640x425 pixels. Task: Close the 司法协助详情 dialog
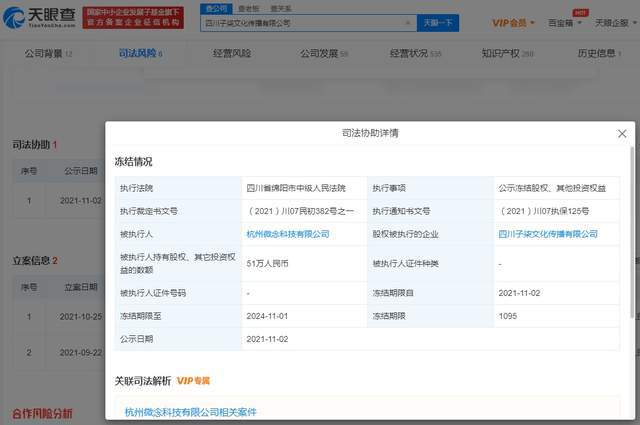pos(622,134)
